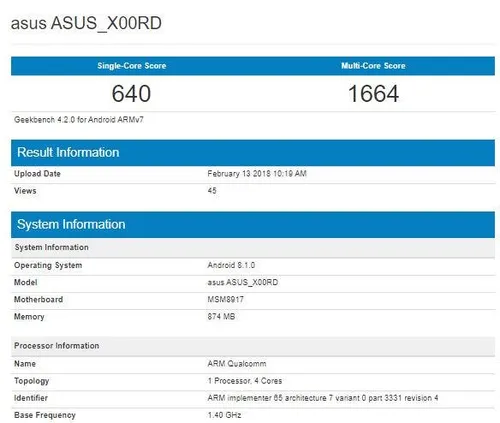Select the Model label
500x423 pixels.
25,282
